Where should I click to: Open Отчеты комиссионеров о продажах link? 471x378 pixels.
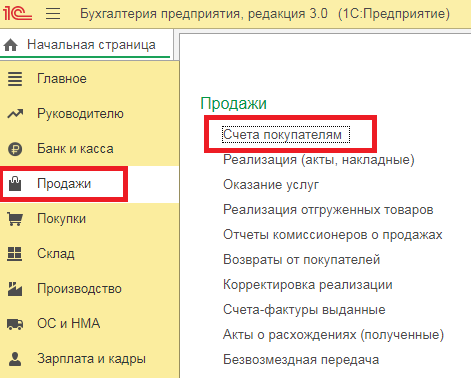333,235
